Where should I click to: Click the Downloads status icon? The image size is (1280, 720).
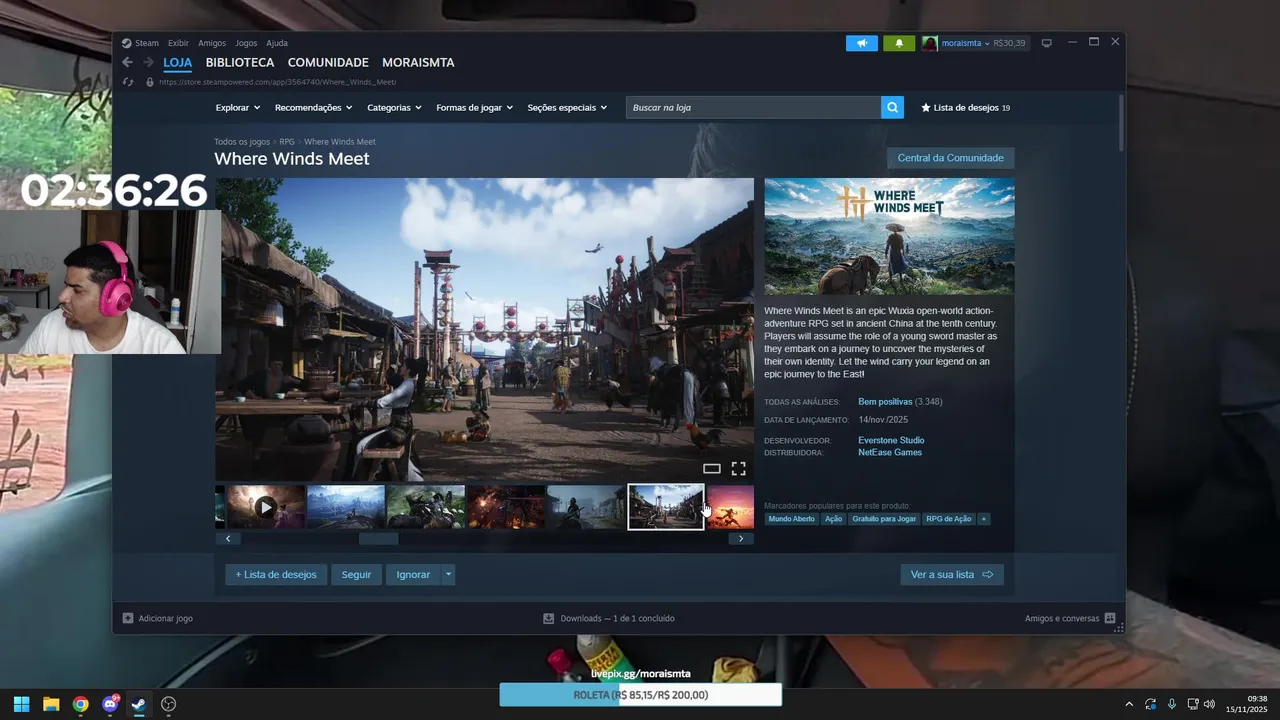(x=548, y=618)
